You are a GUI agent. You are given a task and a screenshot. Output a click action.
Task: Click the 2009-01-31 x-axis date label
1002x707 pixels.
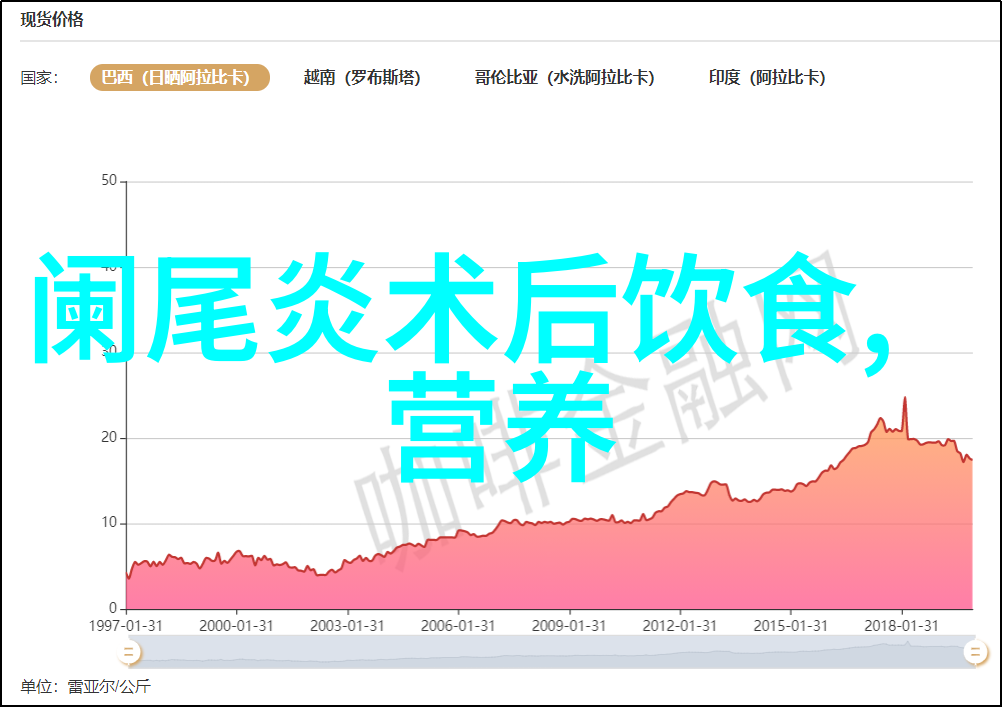point(570,625)
